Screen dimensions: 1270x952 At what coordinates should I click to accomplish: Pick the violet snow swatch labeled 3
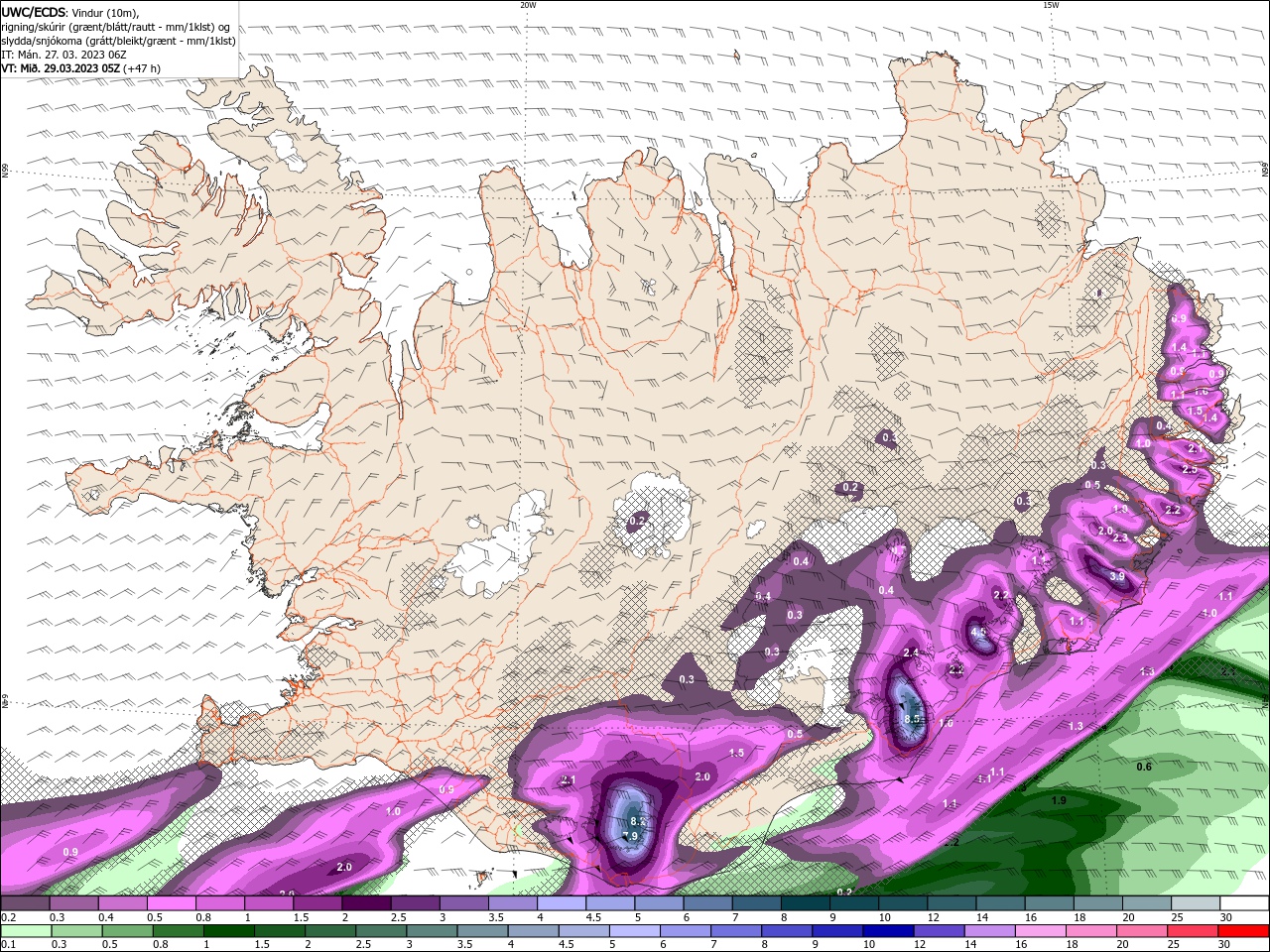pyautogui.click(x=463, y=903)
